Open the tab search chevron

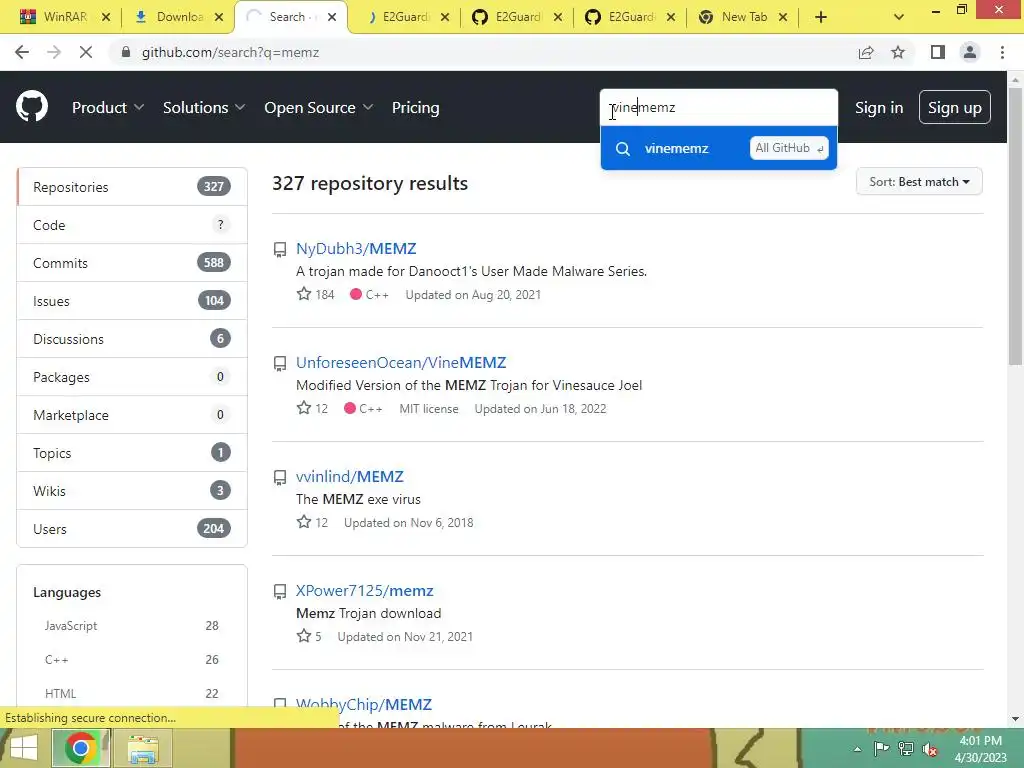coord(899,17)
